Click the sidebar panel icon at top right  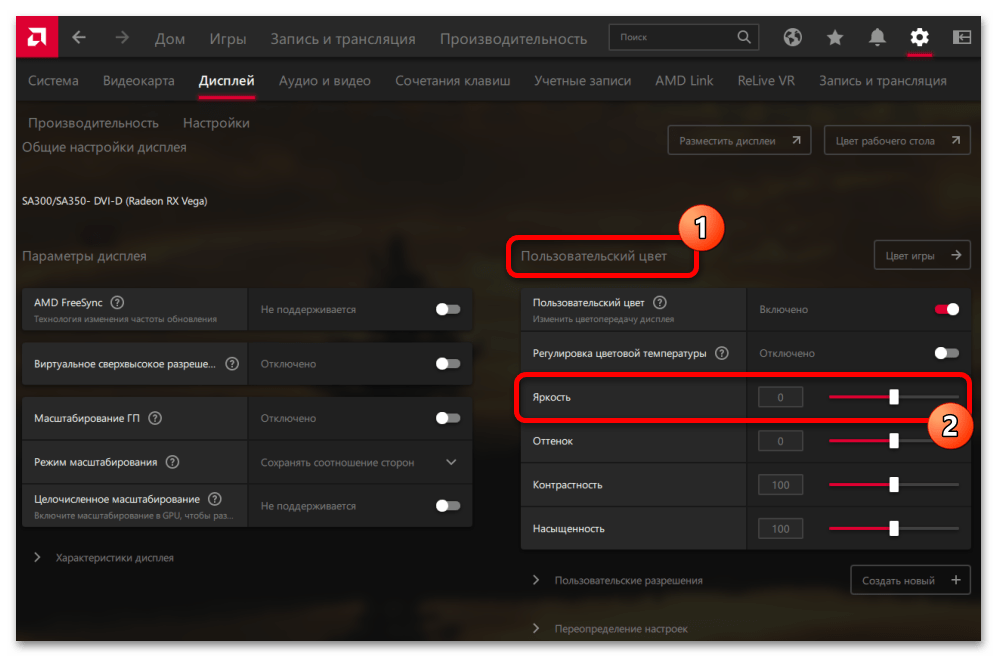[x=961, y=38]
